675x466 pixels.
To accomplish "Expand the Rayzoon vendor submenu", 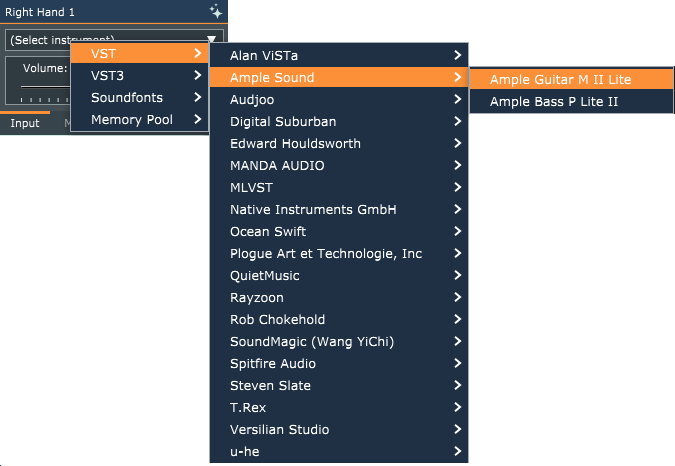I will (339, 297).
